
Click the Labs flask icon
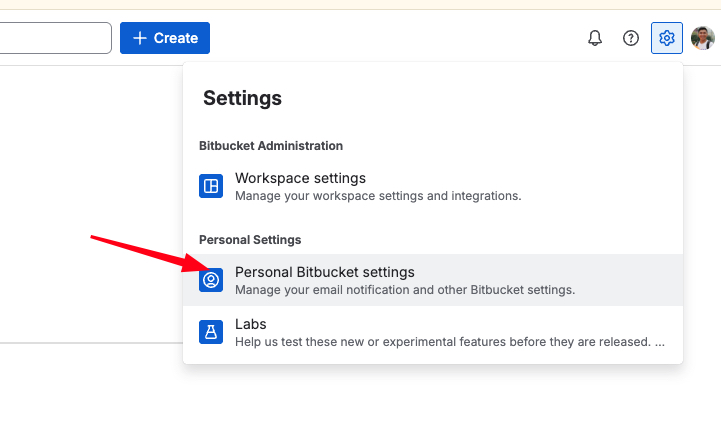211,332
